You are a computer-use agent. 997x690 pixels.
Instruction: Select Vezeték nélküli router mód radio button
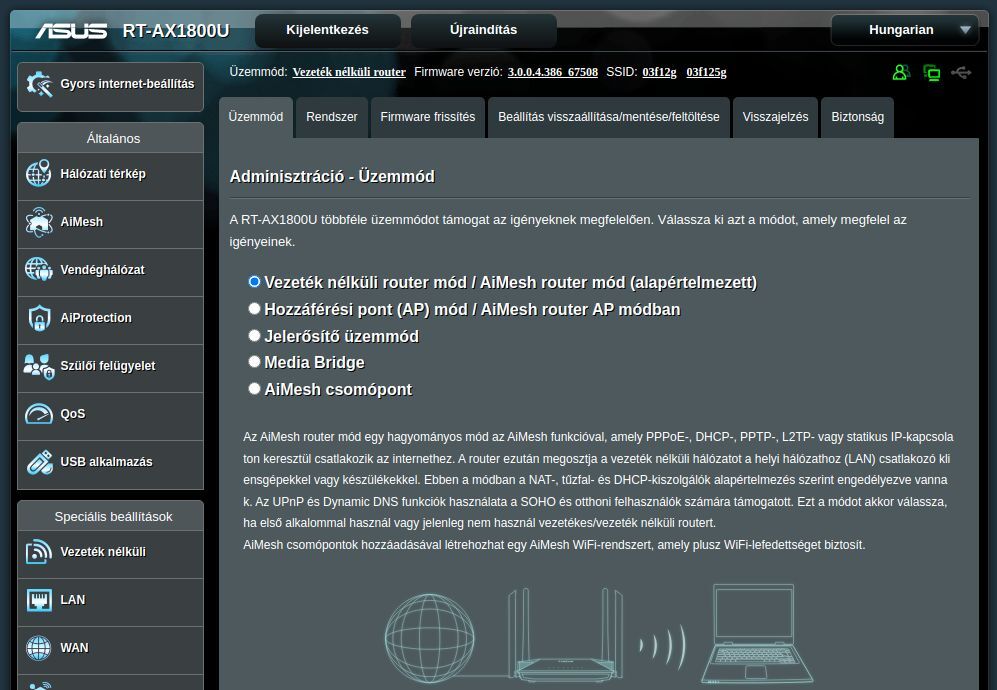254,282
